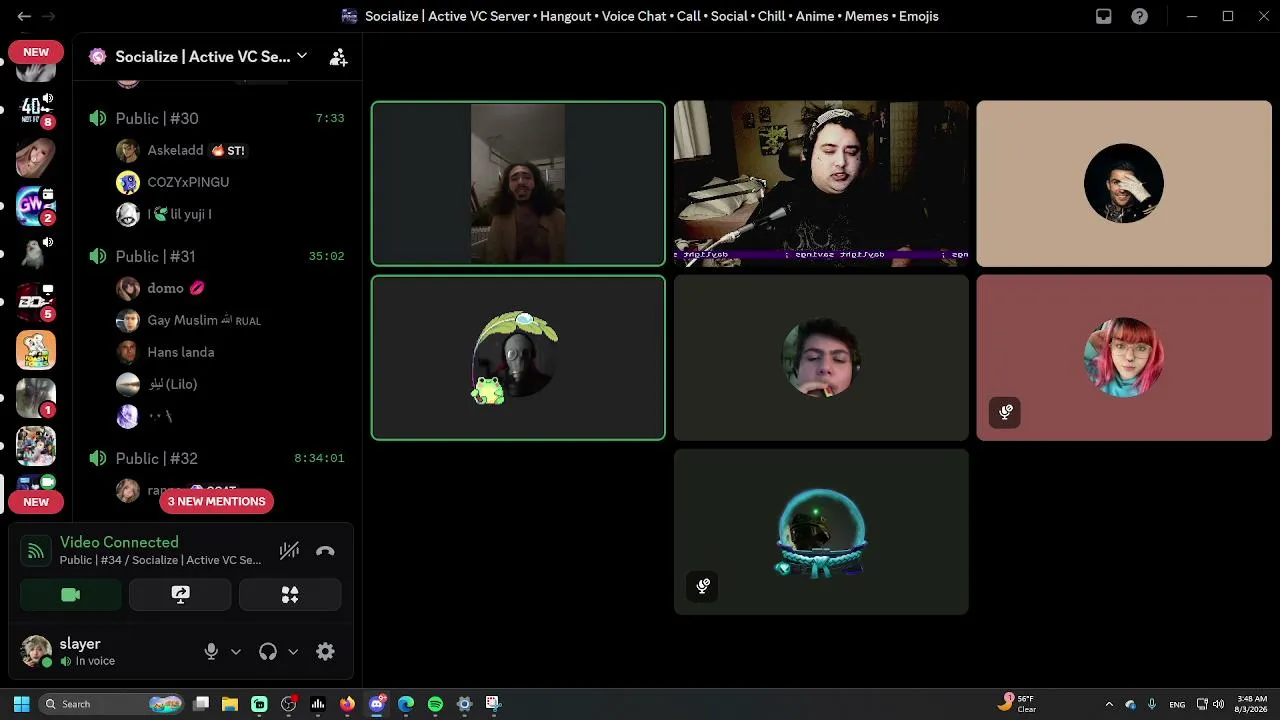Open Microsoft Edge from the taskbar
Image resolution: width=1280 pixels, height=720 pixels.
pos(406,704)
